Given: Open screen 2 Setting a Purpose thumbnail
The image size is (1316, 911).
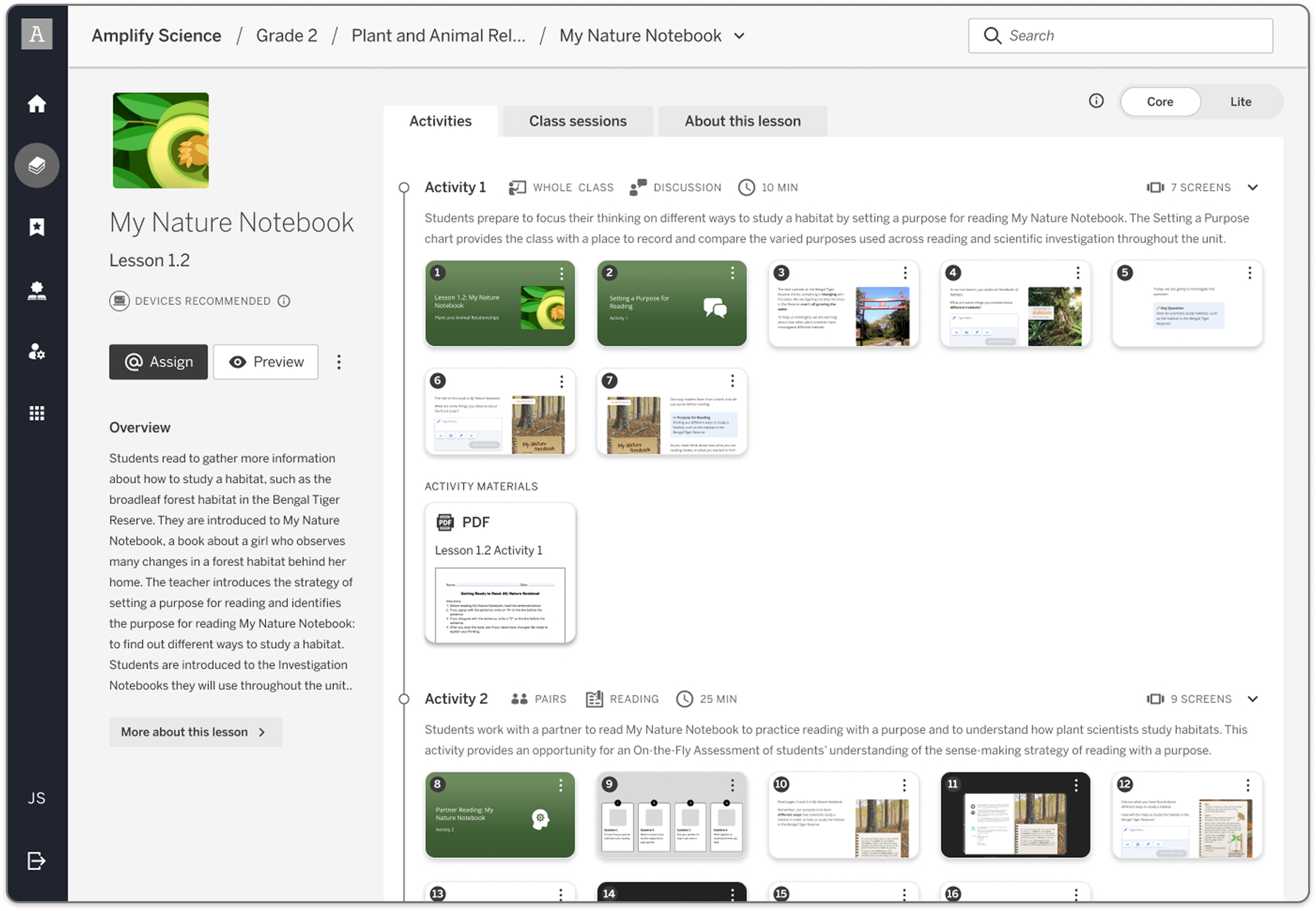Looking at the screenshot, I should coord(672,304).
